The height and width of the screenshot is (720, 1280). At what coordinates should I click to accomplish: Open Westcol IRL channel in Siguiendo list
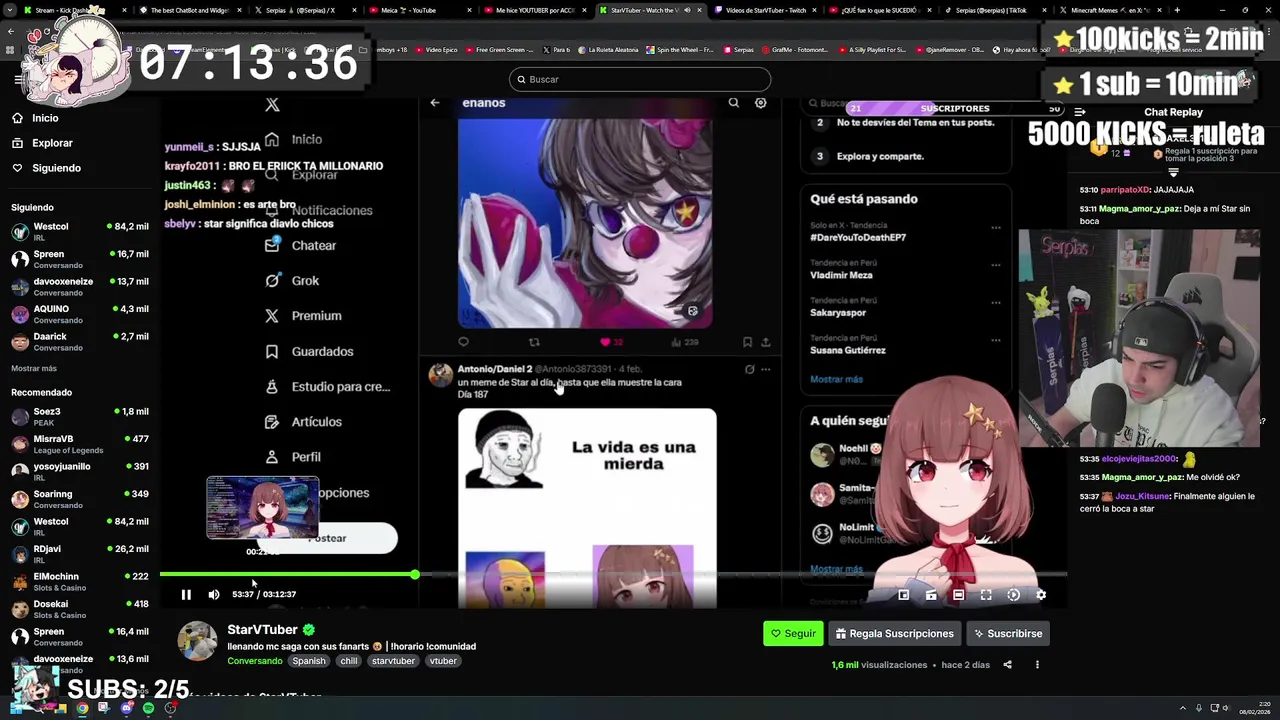coord(80,231)
